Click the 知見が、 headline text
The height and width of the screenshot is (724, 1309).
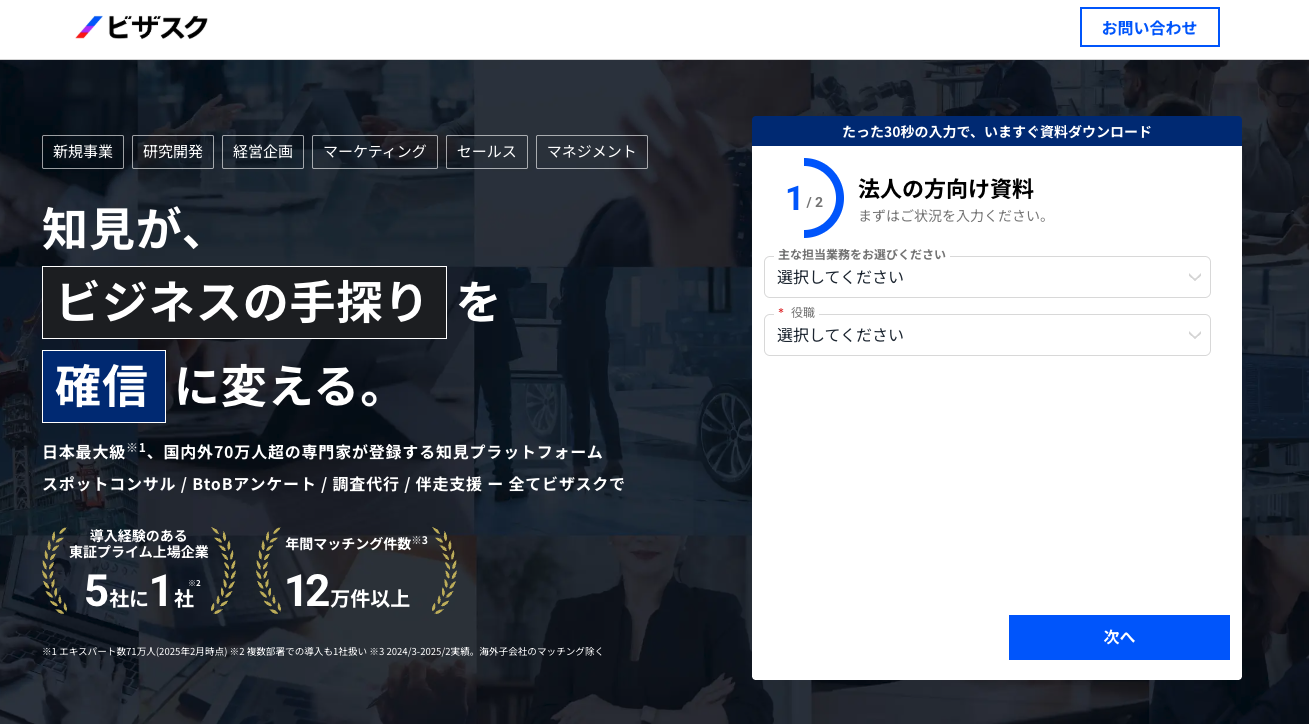[124, 227]
